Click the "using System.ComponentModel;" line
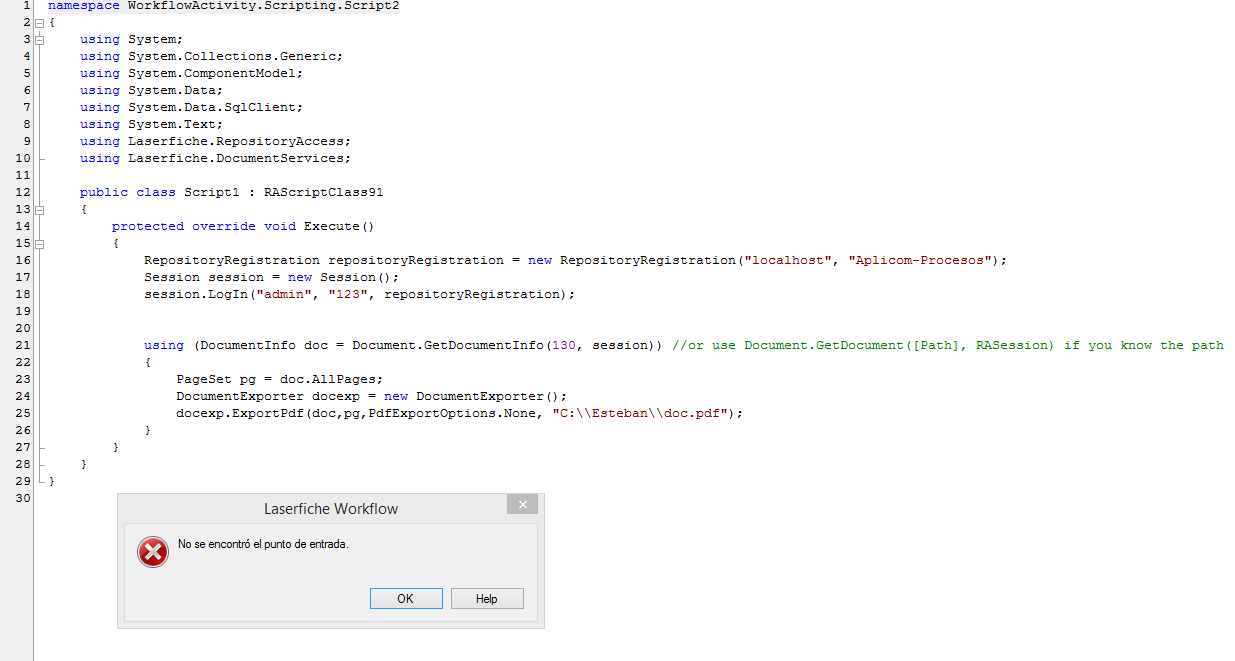This screenshot has width=1235, height=661. tap(191, 73)
